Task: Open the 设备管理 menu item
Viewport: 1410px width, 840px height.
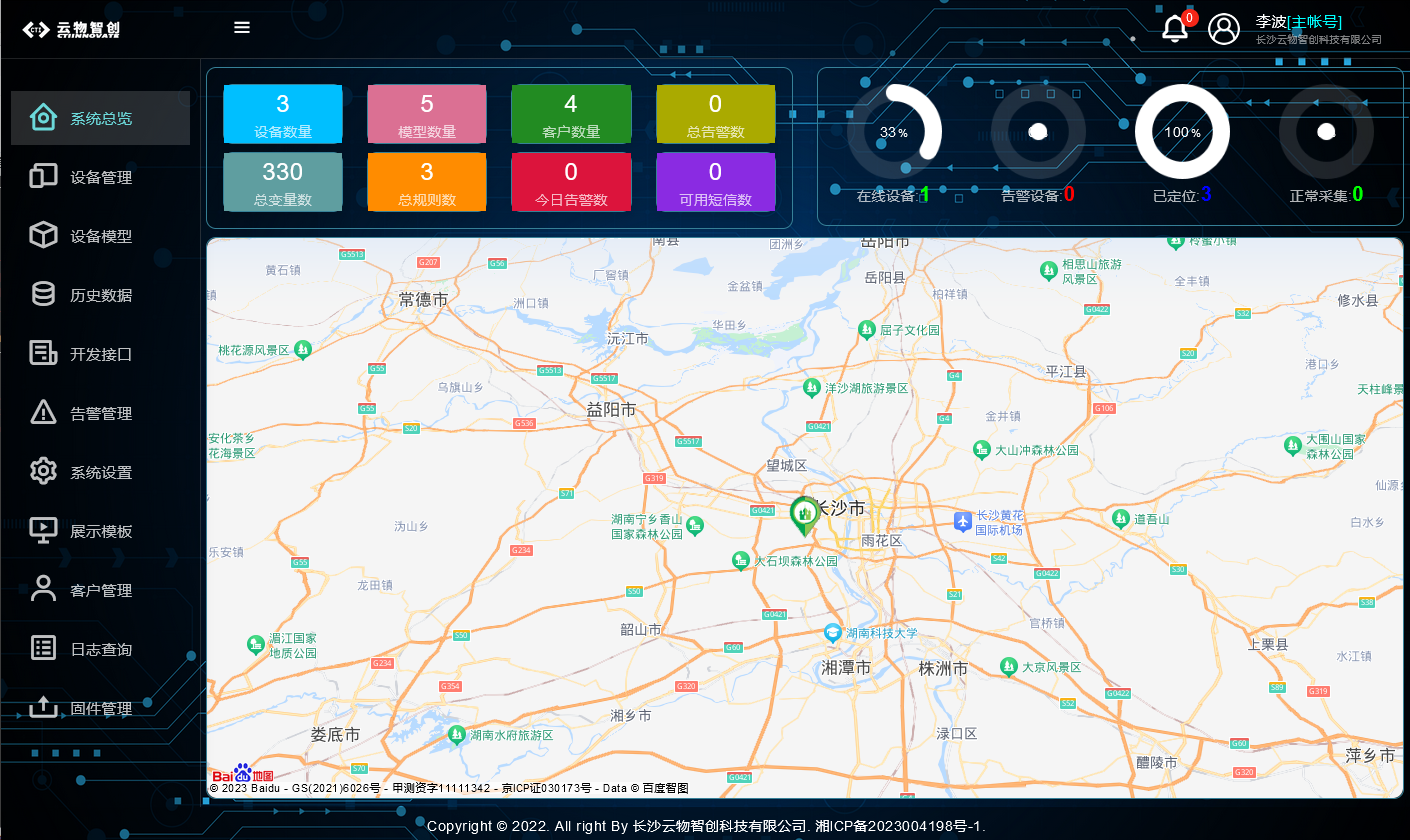Action: (x=100, y=177)
